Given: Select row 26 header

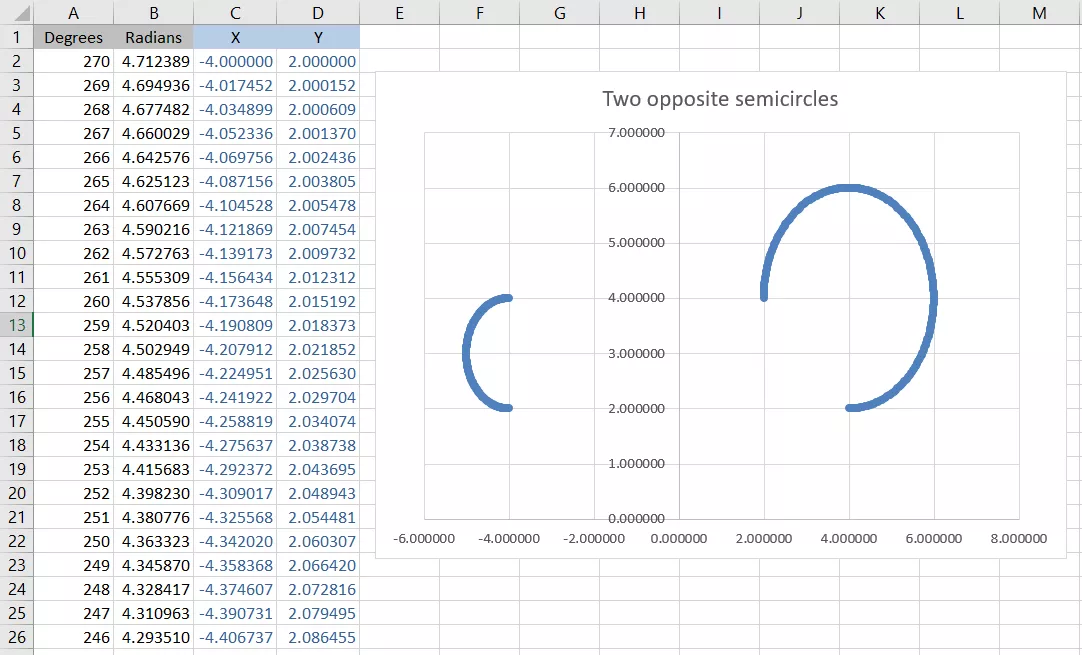Looking at the screenshot, I should point(17,637).
